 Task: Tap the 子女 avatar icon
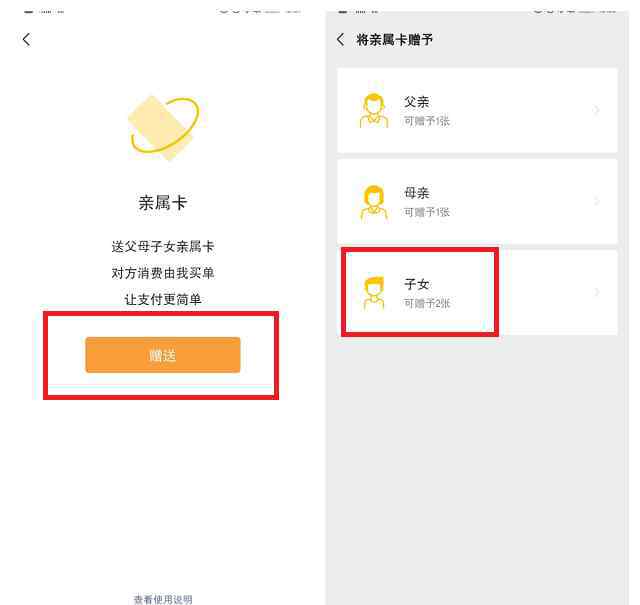(x=374, y=293)
